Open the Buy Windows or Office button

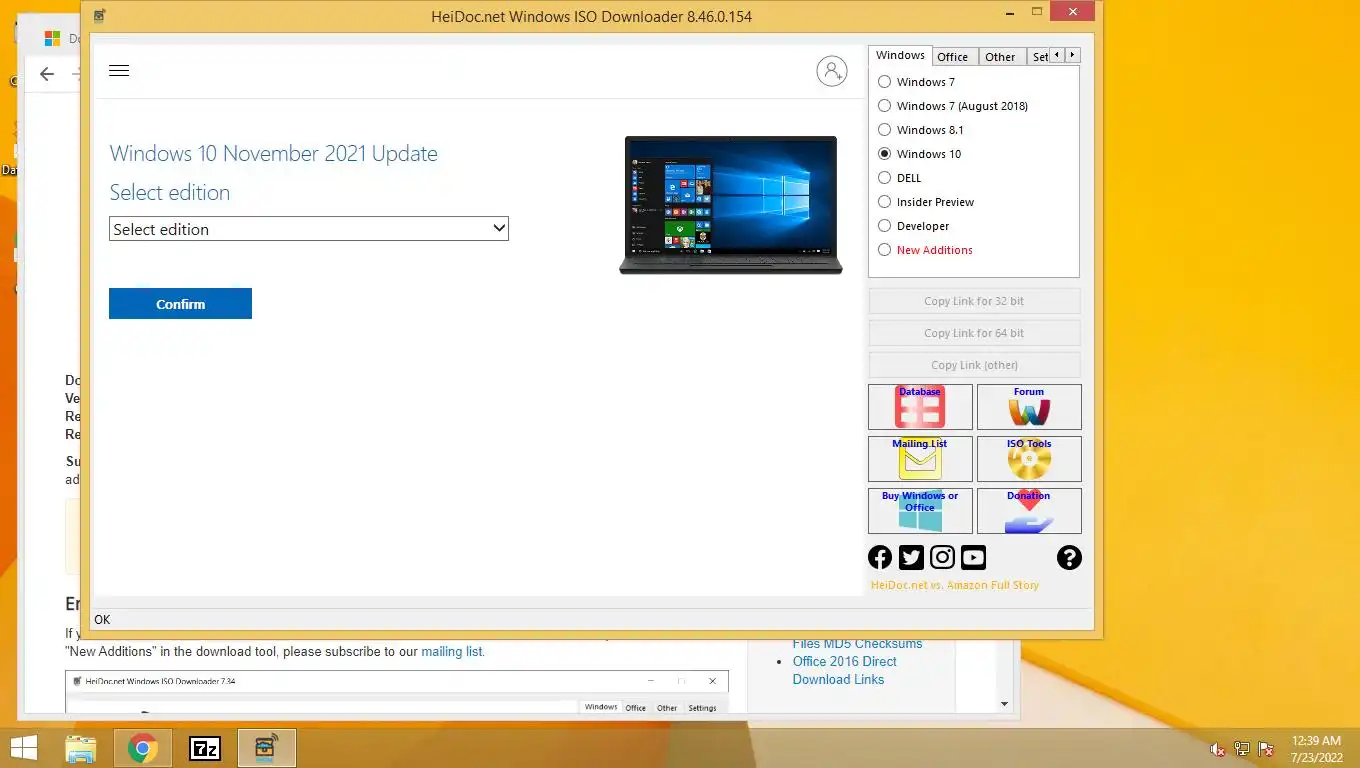click(920, 511)
